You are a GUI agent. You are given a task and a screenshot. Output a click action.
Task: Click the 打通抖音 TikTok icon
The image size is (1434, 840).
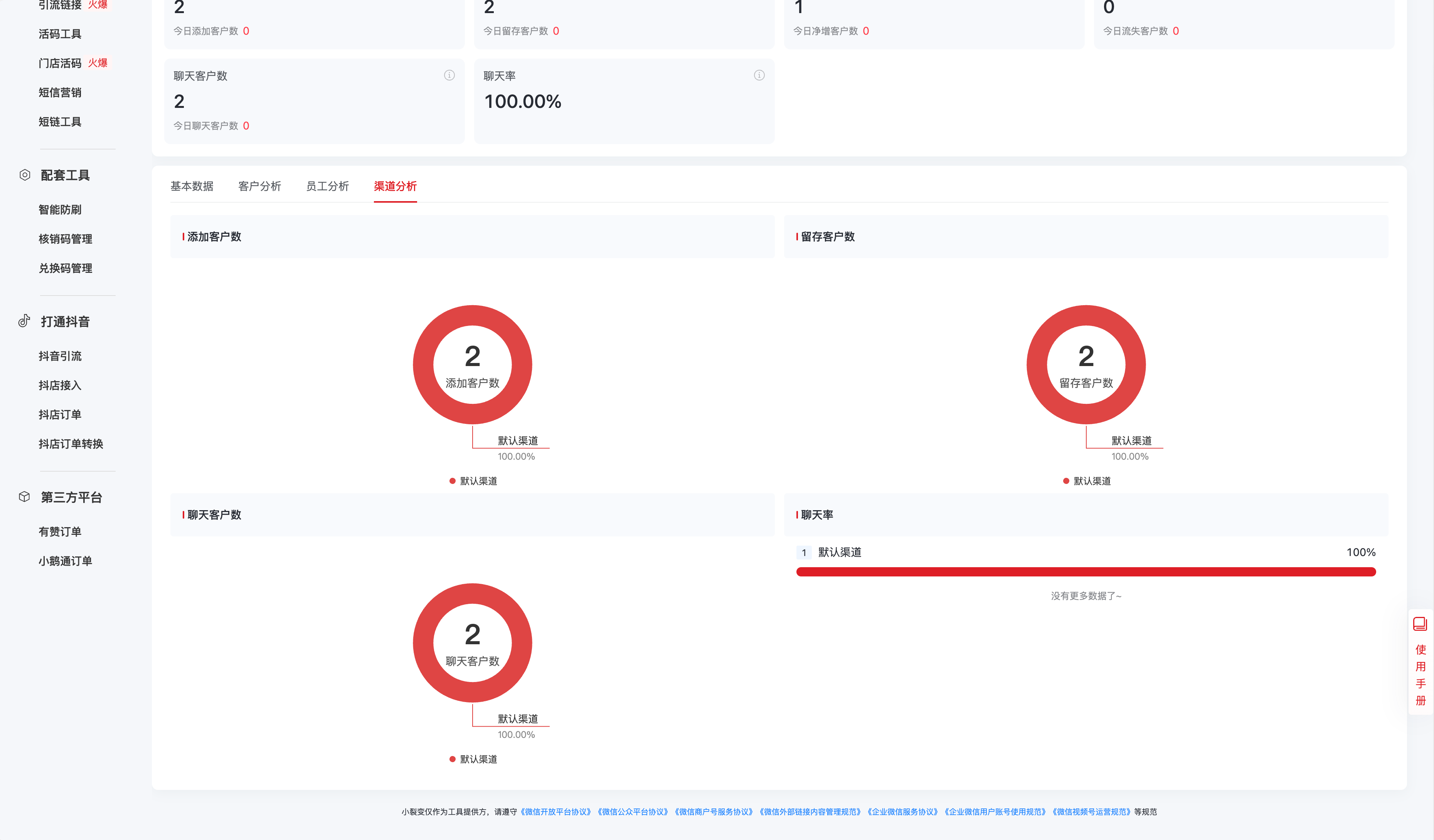24,321
